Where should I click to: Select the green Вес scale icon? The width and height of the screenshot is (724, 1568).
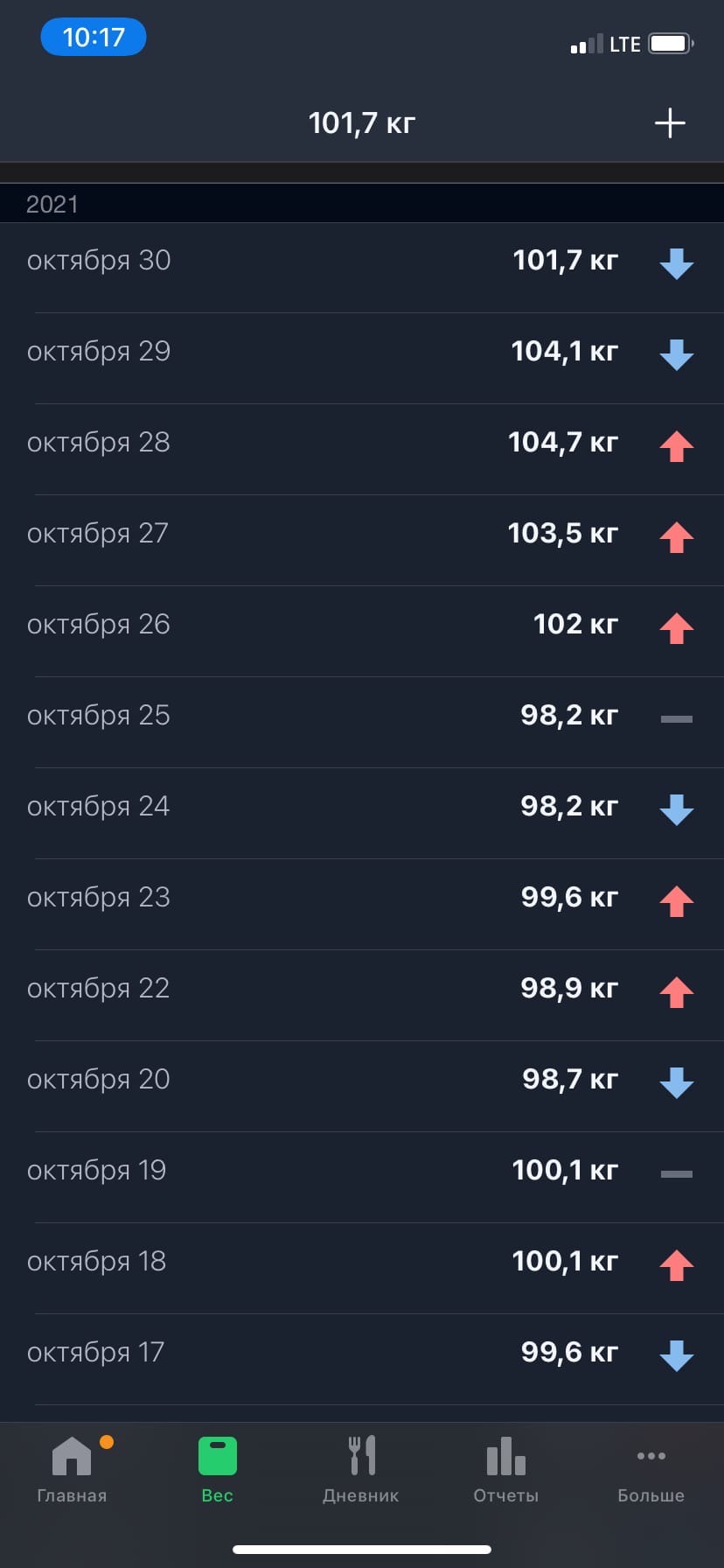217,1458
